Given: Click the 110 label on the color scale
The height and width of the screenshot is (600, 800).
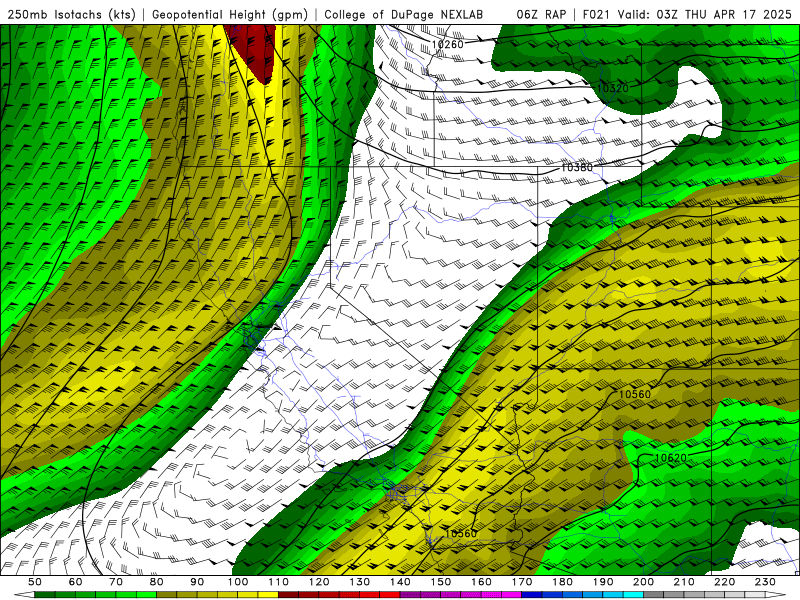Looking at the screenshot, I should tap(279, 582).
